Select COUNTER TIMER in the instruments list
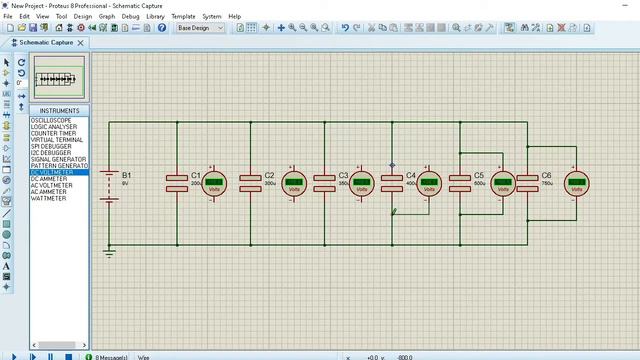This screenshot has width=640, height=360. point(53,133)
